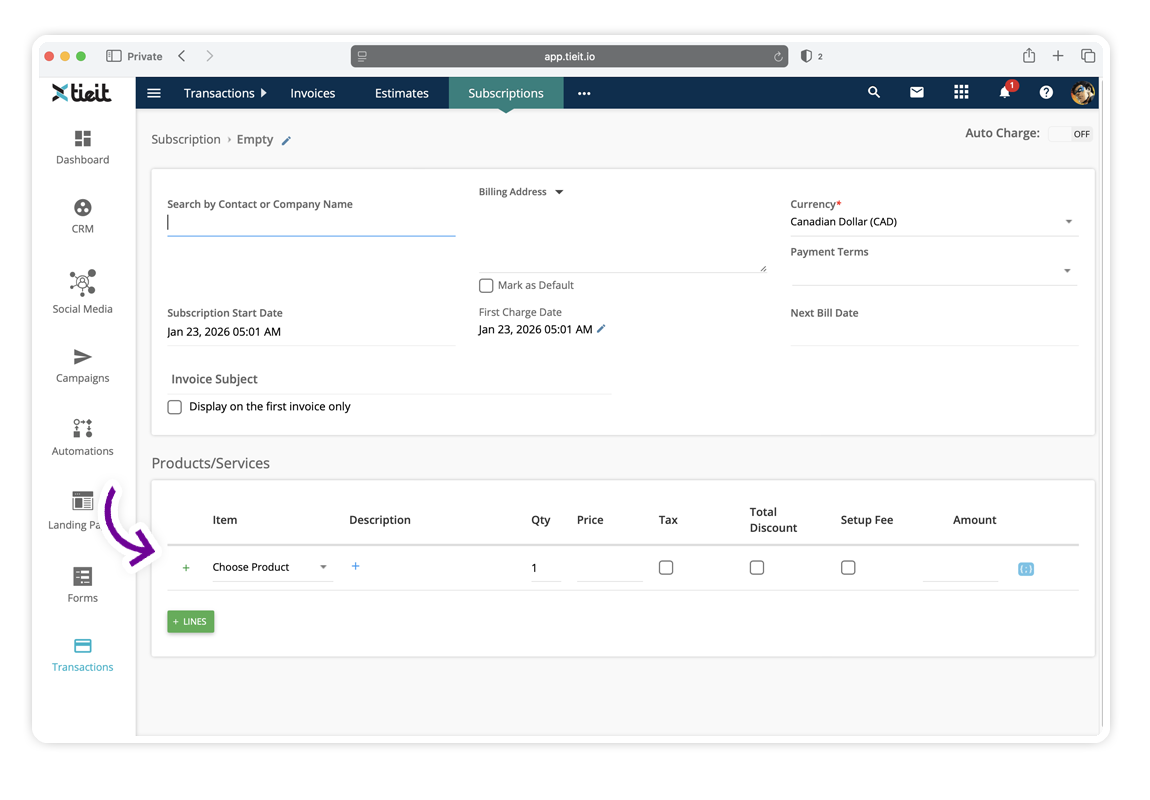Click the green + LINES button
Viewport: 1150px width, 800px height.
pos(191,622)
